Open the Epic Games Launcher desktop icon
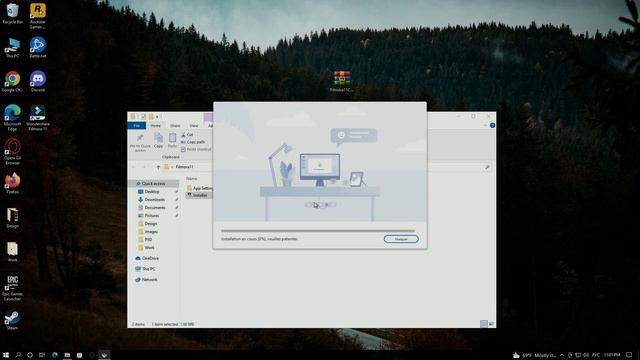This screenshot has width=640, height=360. (x=12, y=288)
